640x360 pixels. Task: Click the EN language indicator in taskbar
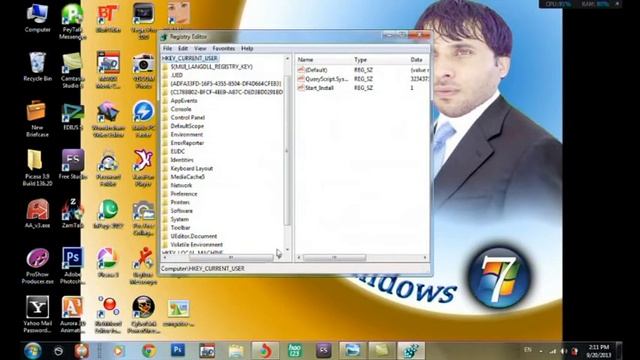pos(527,350)
